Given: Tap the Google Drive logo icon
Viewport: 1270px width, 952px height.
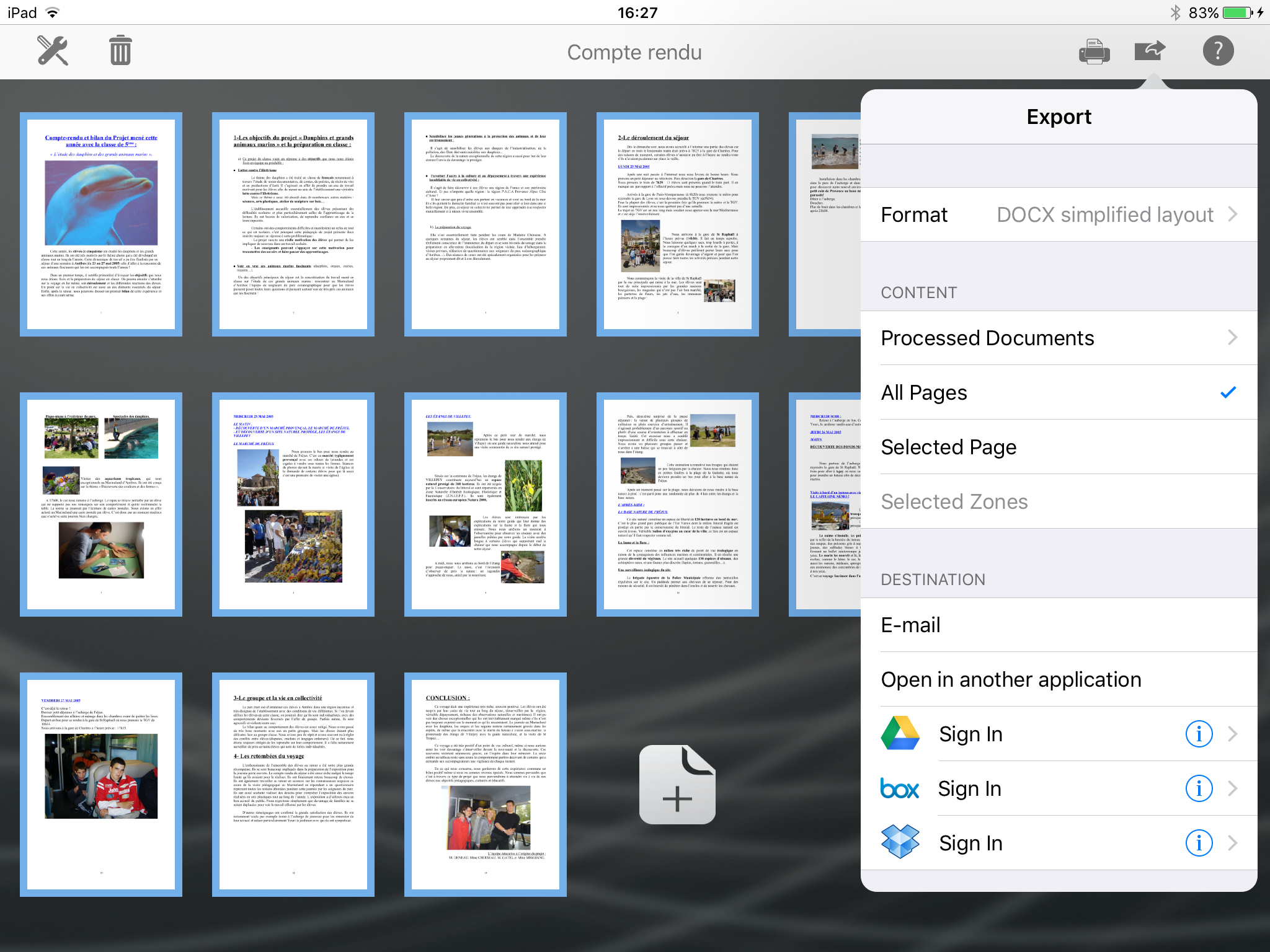Looking at the screenshot, I should [900, 734].
